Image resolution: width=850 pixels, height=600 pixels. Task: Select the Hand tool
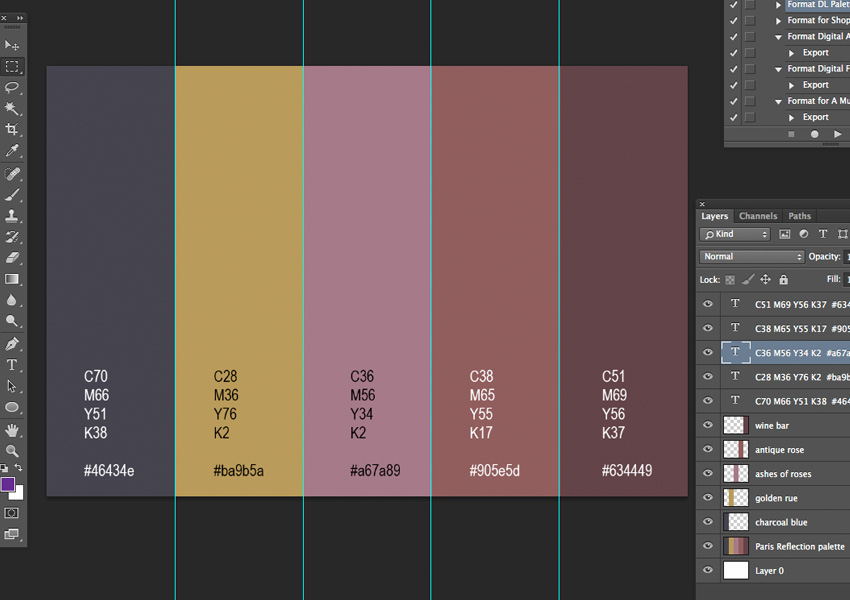[12, 430]
